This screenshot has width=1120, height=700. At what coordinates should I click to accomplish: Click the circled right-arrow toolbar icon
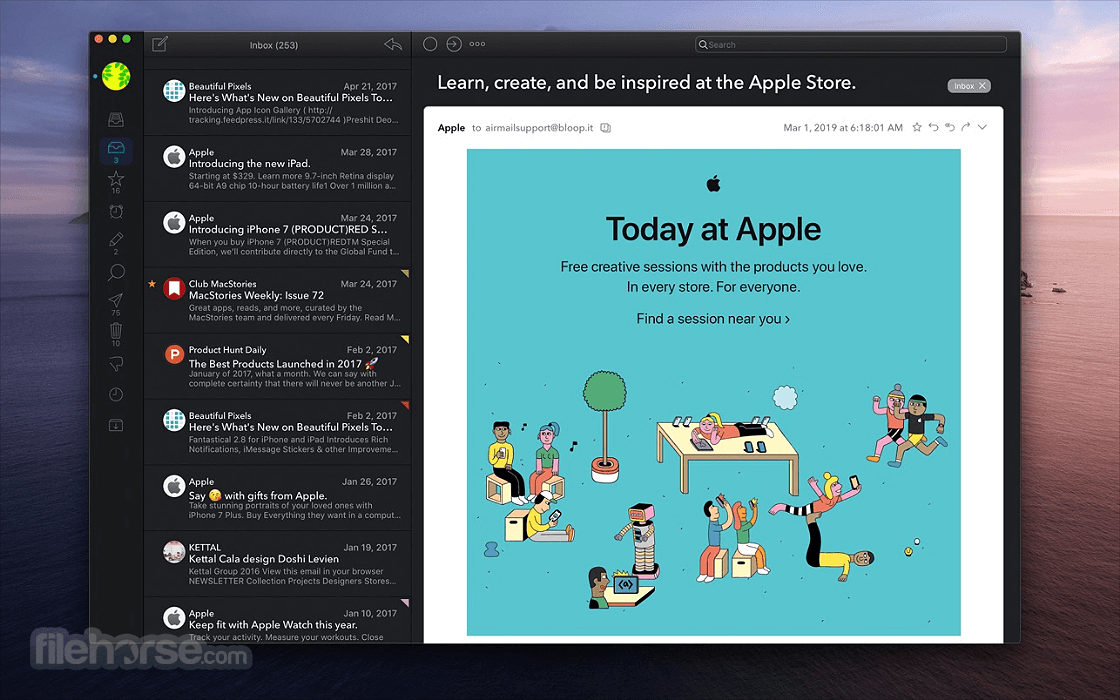pos(454,44)
